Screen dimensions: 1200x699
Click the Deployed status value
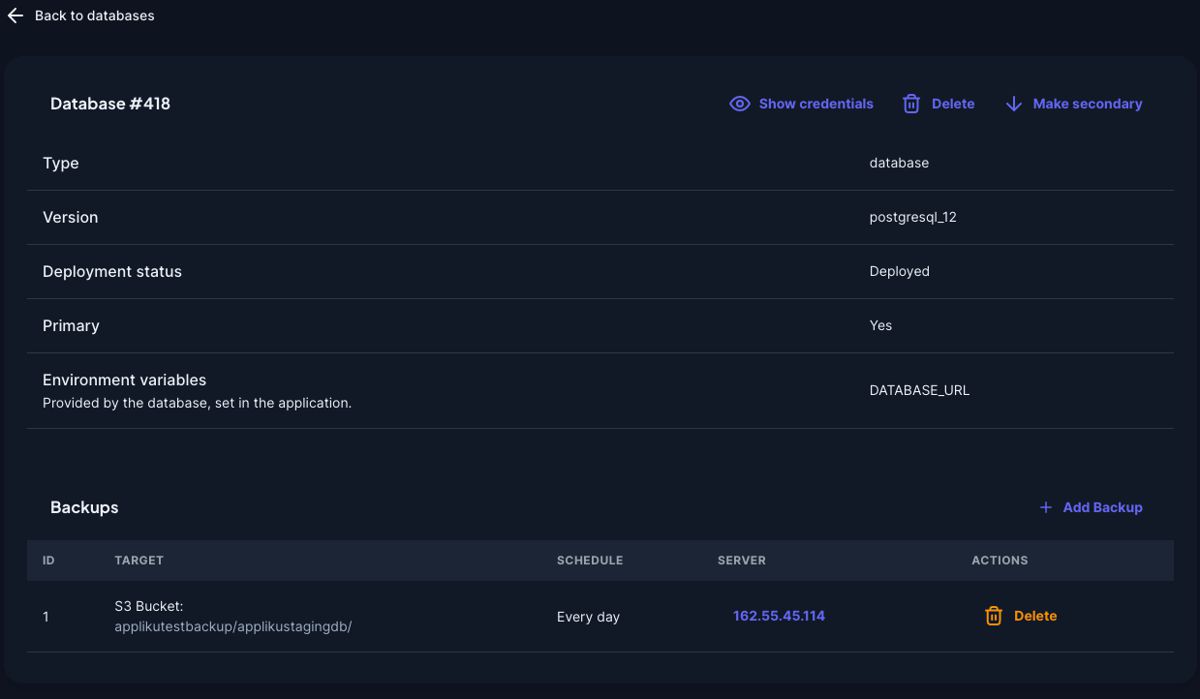coord(899,271)
